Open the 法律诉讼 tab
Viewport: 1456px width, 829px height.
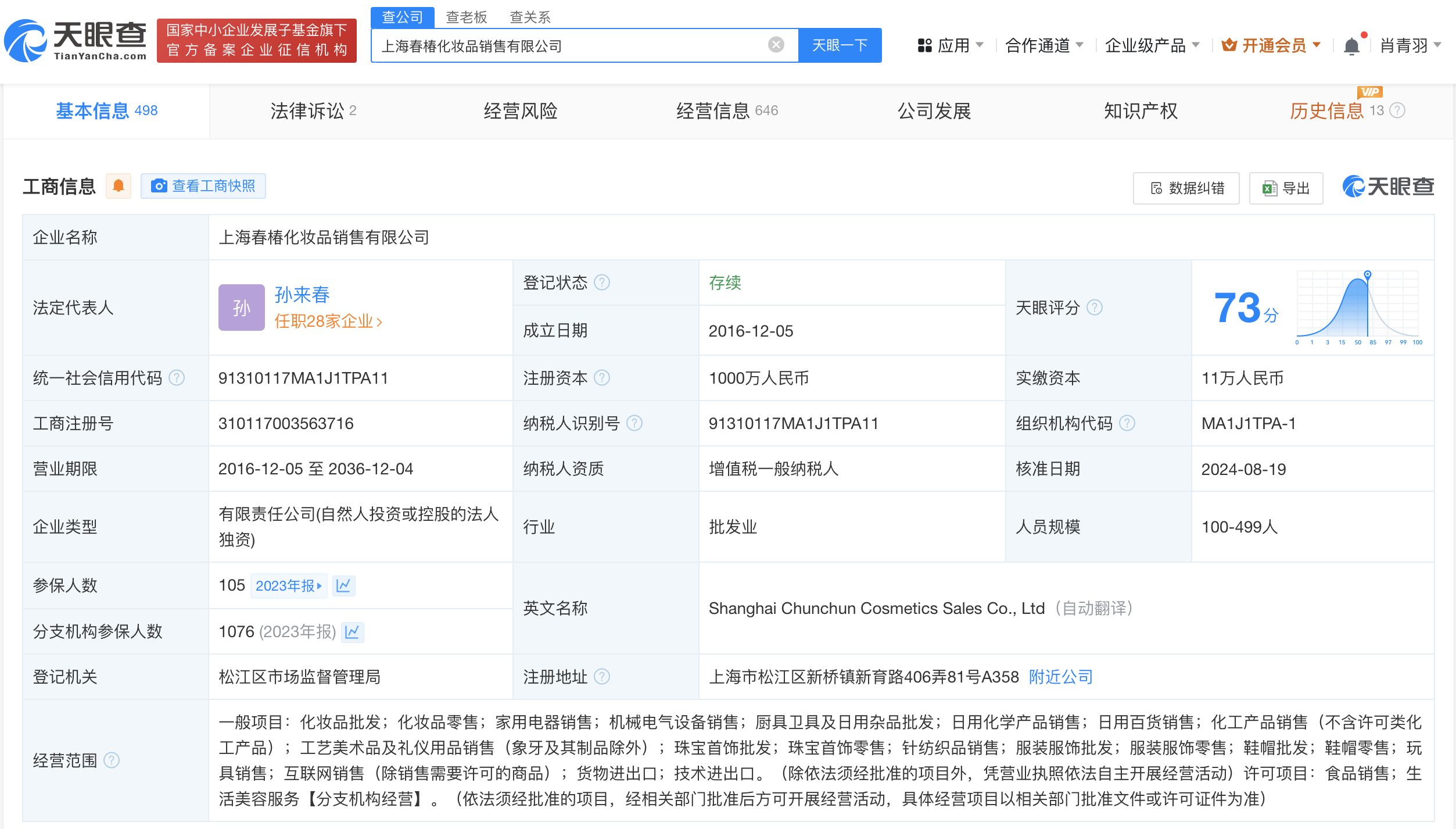click(307, 110)
